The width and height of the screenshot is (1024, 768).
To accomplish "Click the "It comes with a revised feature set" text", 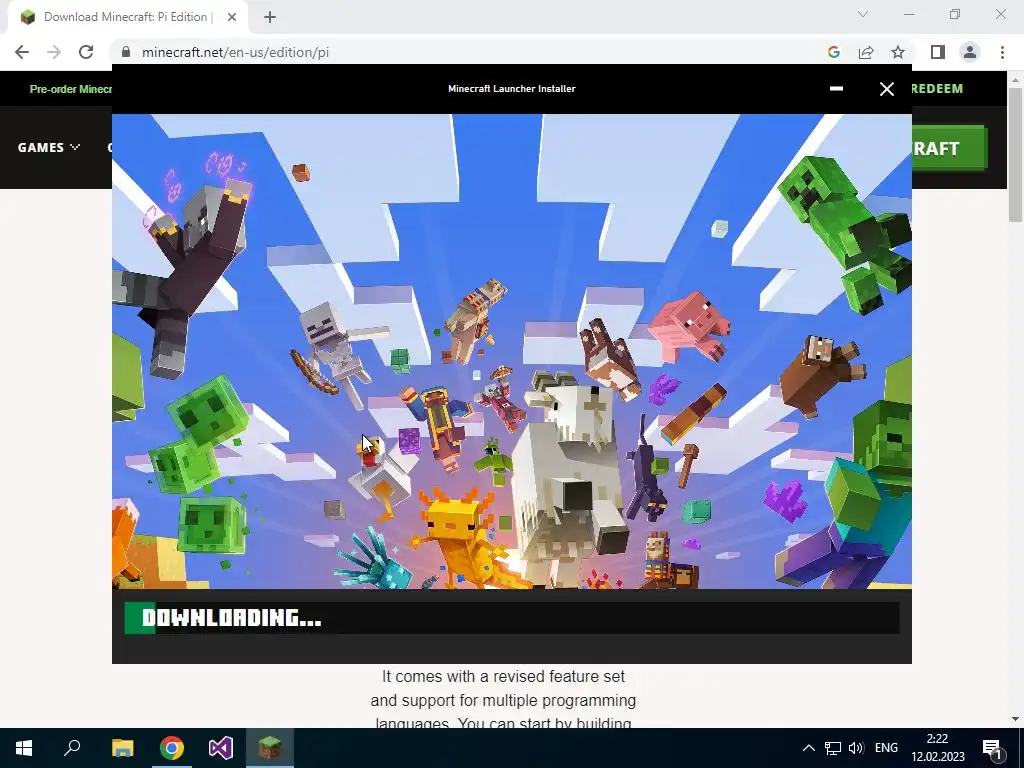I will [x=504, y=677].
